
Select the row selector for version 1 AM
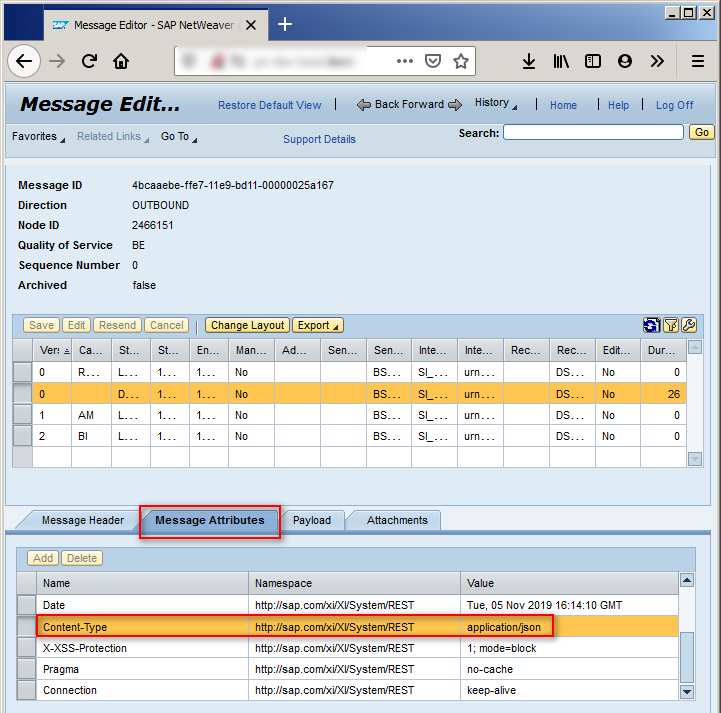coord(22,415)
